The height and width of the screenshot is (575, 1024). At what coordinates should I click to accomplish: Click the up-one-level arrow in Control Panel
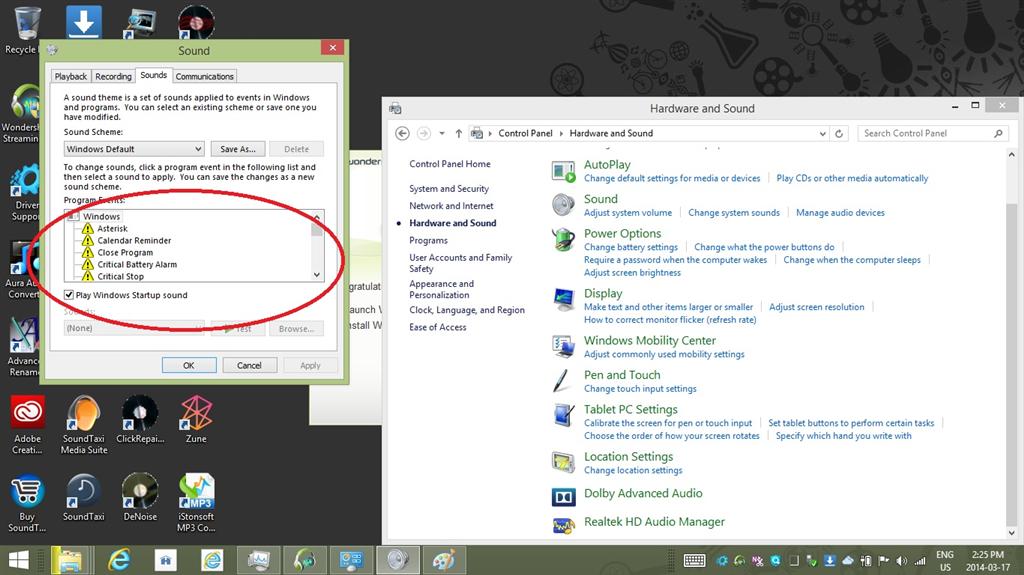pos(458,133)
